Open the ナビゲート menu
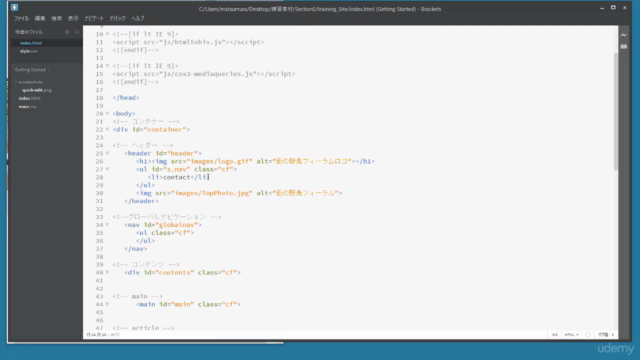640x360 pixels. 94,18
